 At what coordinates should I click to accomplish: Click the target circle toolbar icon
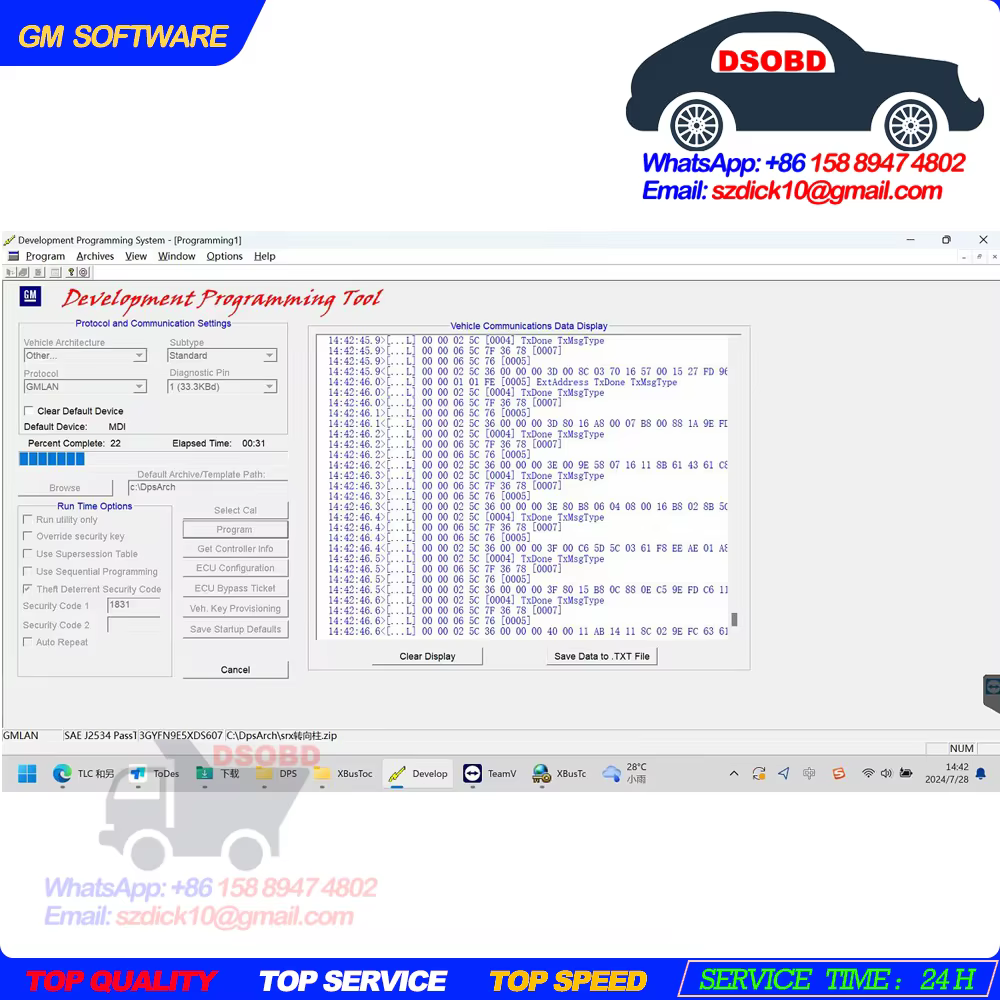click(x=84, y=272)
